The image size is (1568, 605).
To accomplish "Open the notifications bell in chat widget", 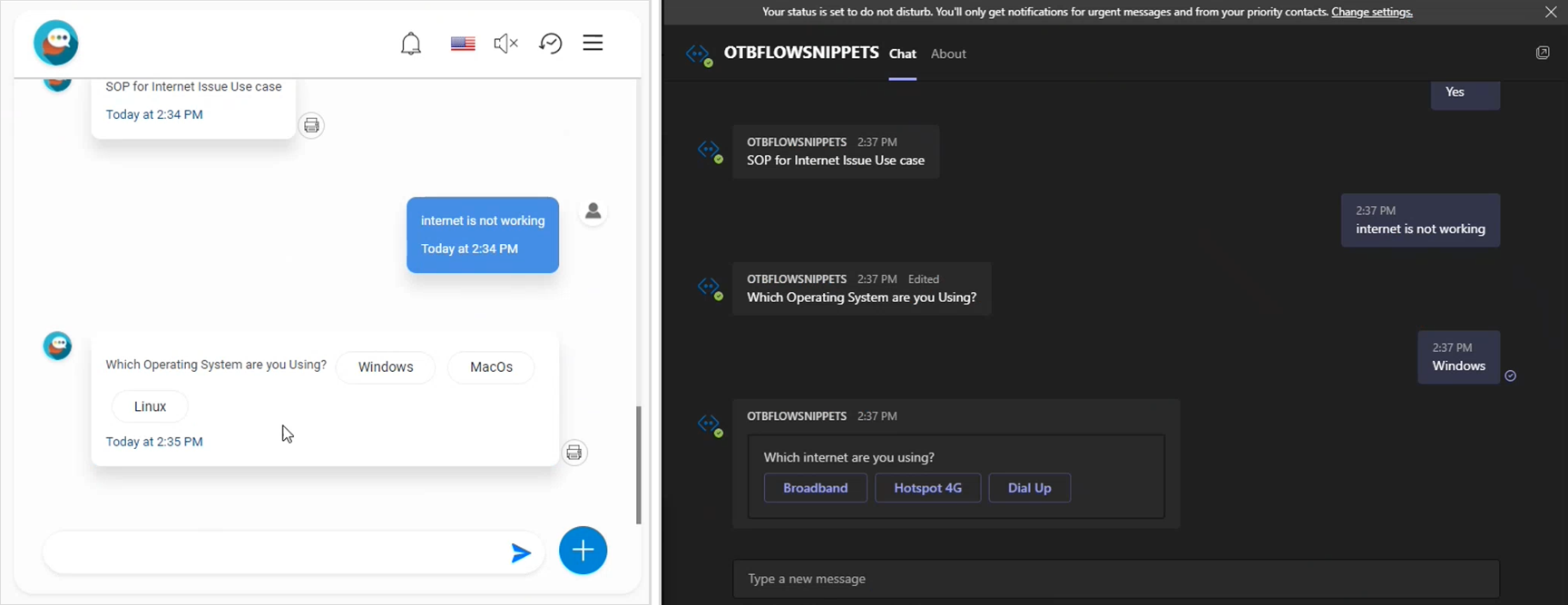I will [x=411, y=44].
